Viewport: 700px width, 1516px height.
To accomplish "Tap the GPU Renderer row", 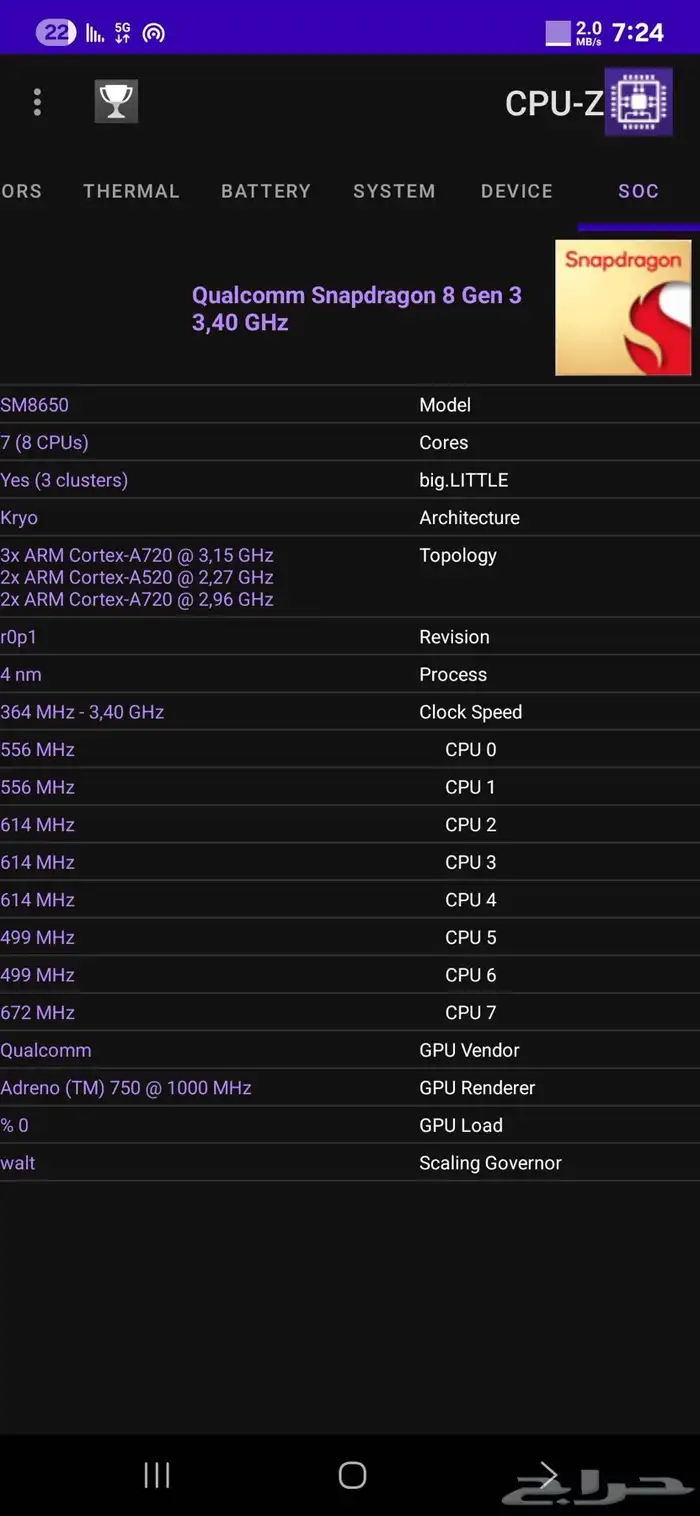I will click(350, 1088).
